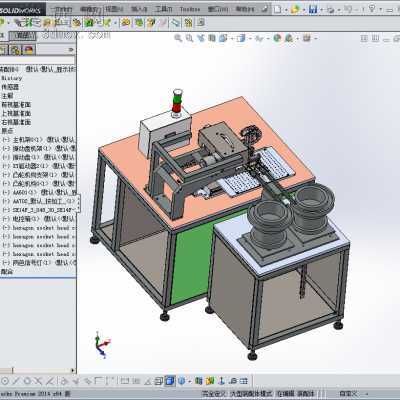Screen dimensions: 400x400
Task: Click Apply Scene icon in view toolbar
Action: 289,38
